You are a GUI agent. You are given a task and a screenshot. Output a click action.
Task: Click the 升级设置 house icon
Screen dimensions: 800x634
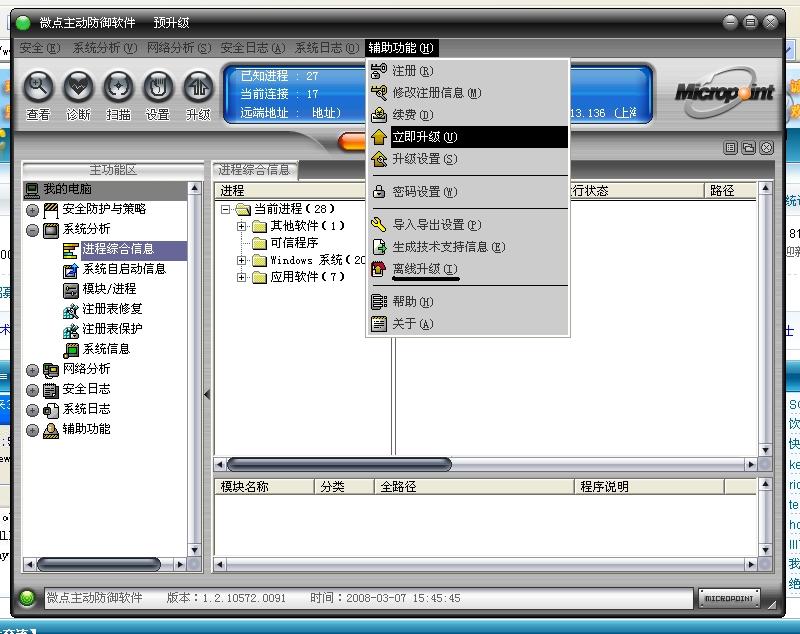(379, 159)
